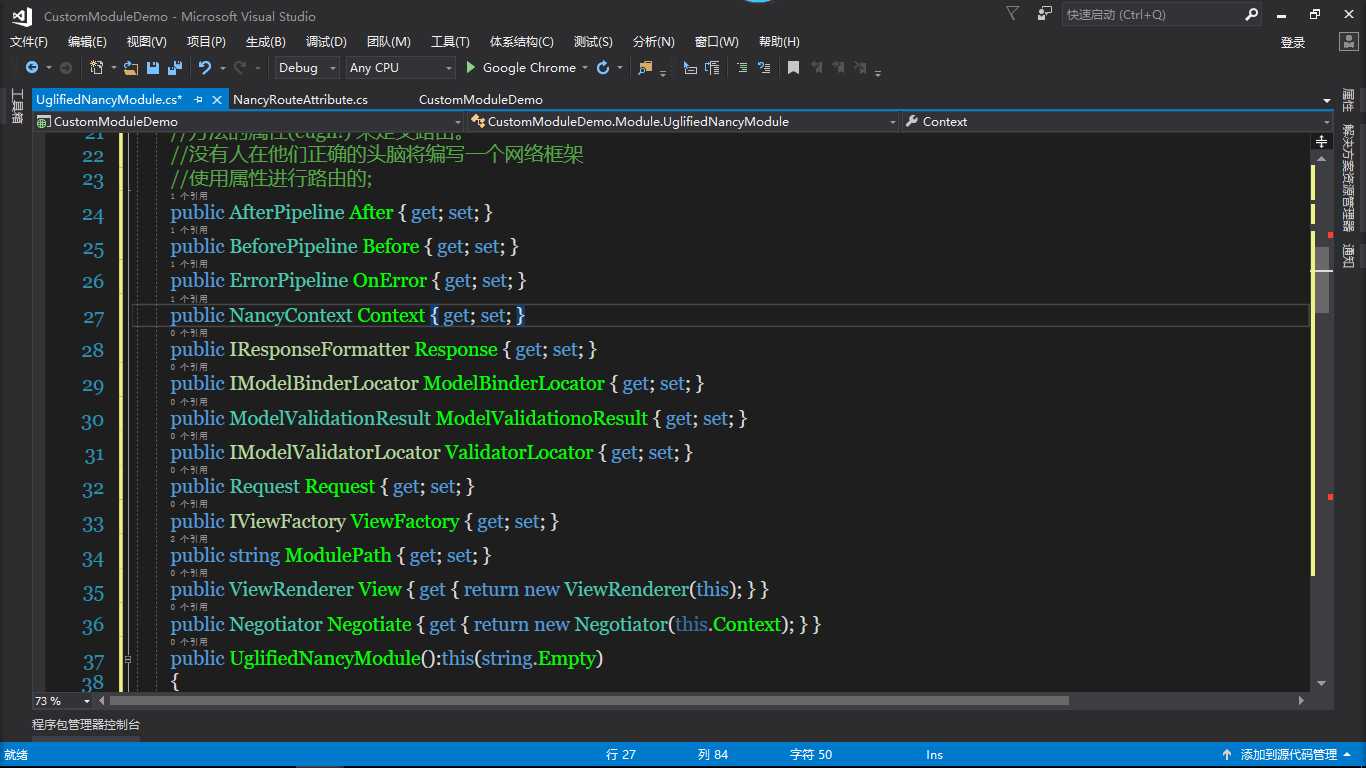Open the 编辑(E) menu
Image resolution: width=1366 pixels, height=768 pixels.
click(x=87, y=42)
